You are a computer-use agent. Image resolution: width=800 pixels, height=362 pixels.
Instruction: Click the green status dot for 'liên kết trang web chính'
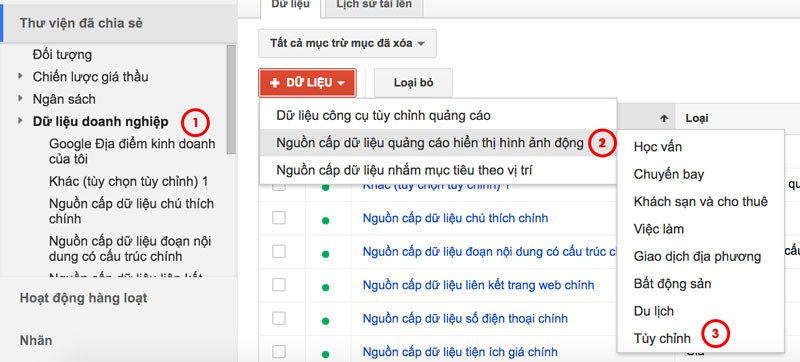coord(325,288)
